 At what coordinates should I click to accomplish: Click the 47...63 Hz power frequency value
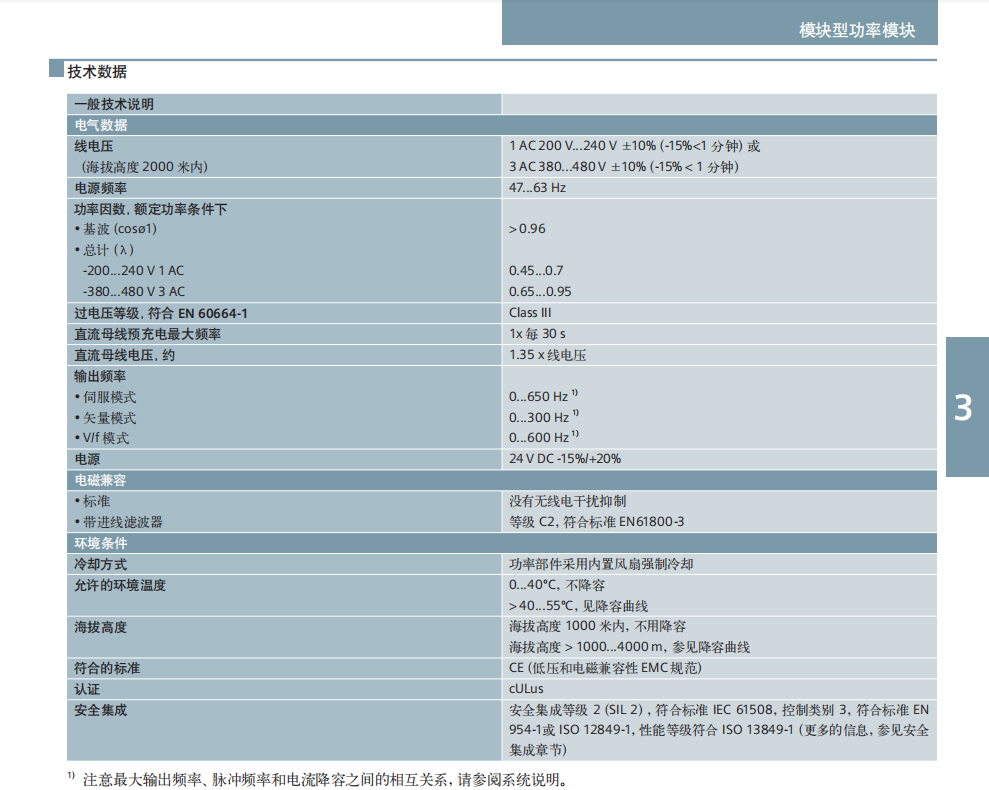coord(537,188)
